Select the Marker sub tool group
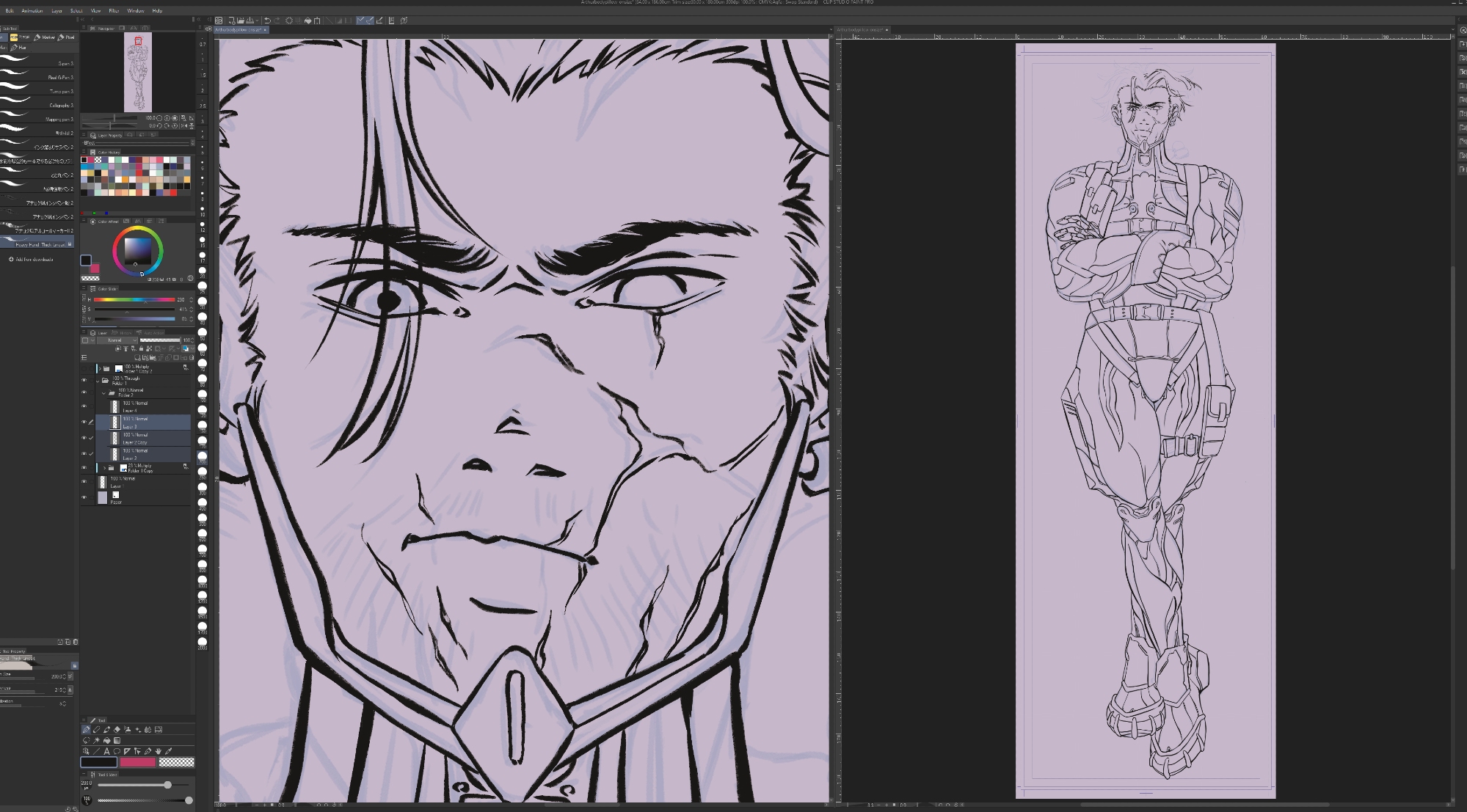This screenshot has width=1467, height=812. point(45,37)
